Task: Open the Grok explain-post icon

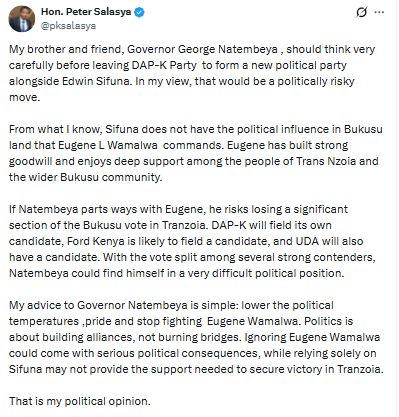Action: [x=361, y=12]
